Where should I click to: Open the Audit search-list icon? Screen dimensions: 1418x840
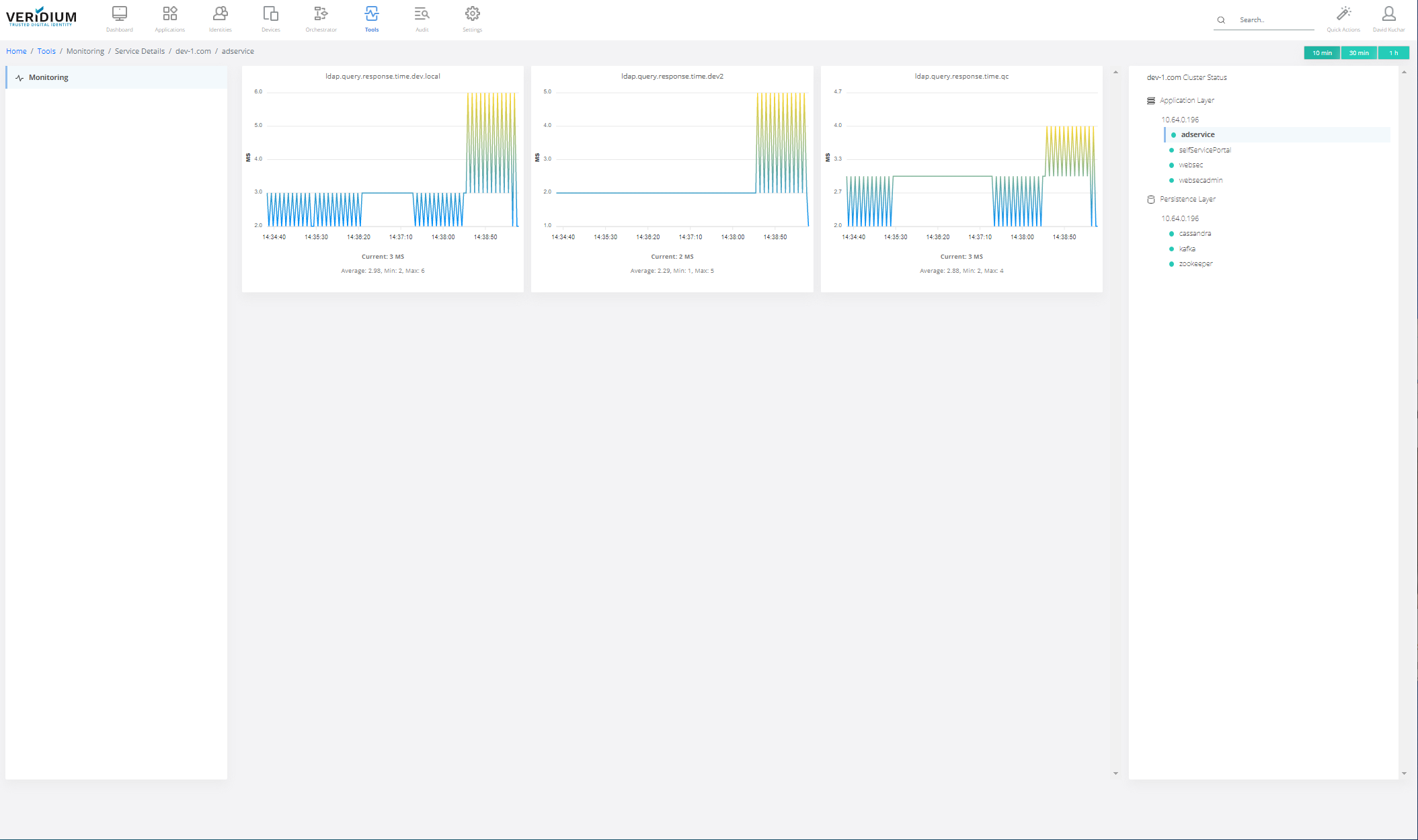point(422,15)
